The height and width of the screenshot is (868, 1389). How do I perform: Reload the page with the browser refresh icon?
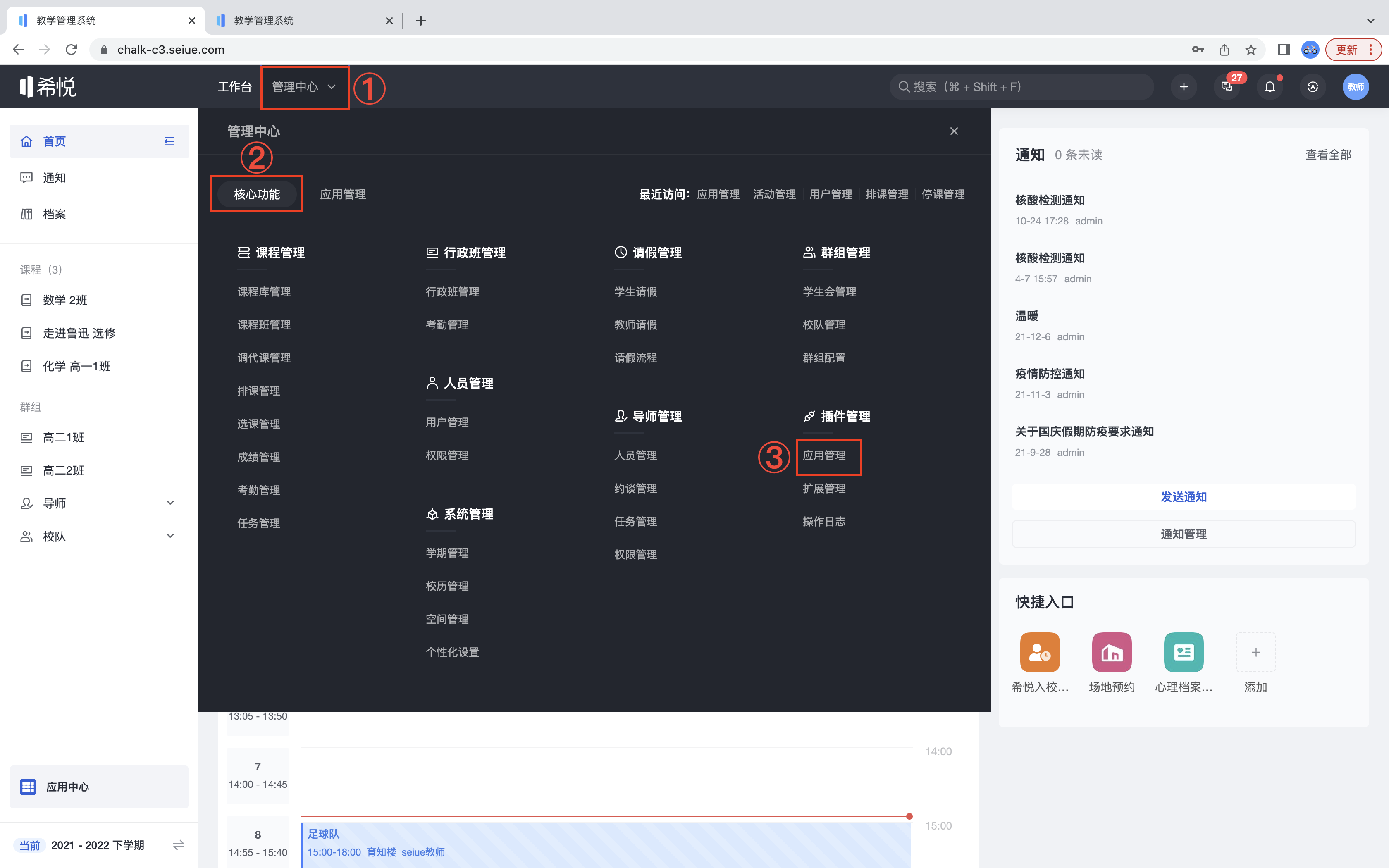pyautogui.click(x=71, y=50)
